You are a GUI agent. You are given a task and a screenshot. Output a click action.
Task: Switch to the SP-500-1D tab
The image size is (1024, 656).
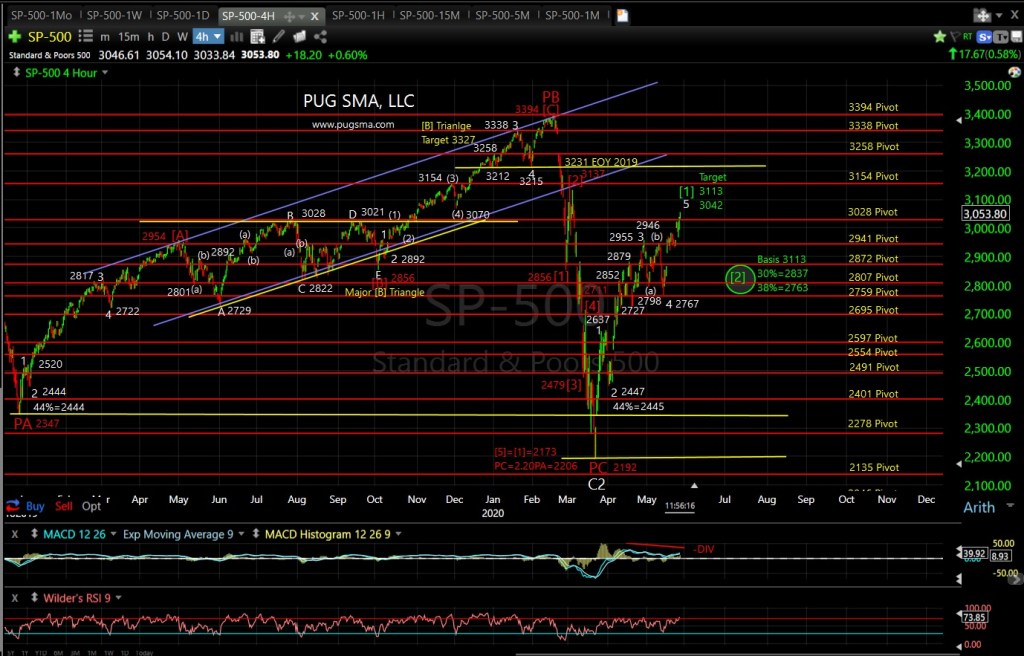[182, 15]
